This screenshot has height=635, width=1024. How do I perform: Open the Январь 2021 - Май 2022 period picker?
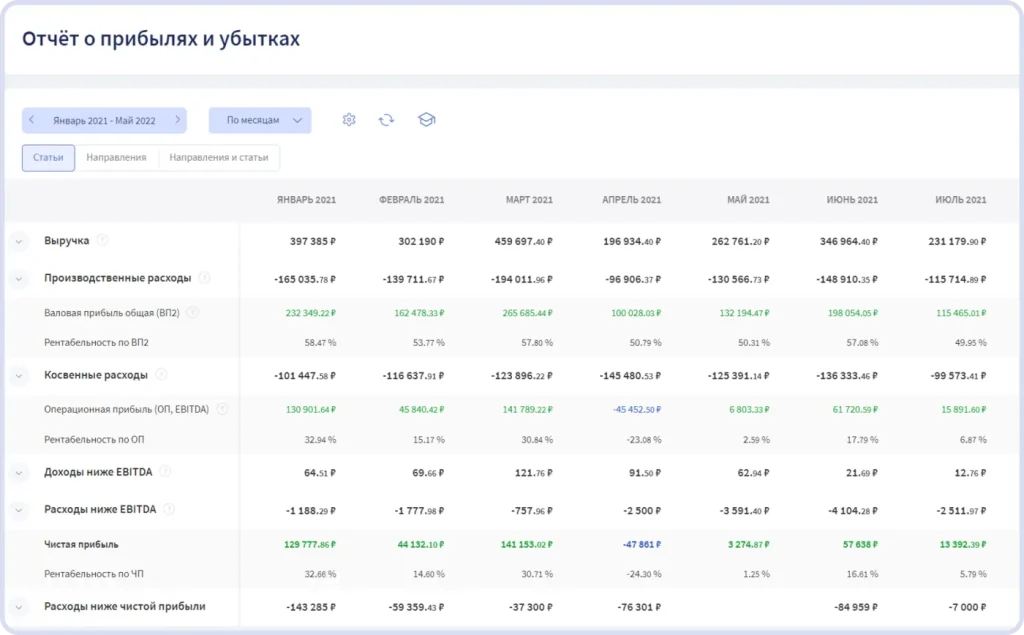click(x=104, y=120)
